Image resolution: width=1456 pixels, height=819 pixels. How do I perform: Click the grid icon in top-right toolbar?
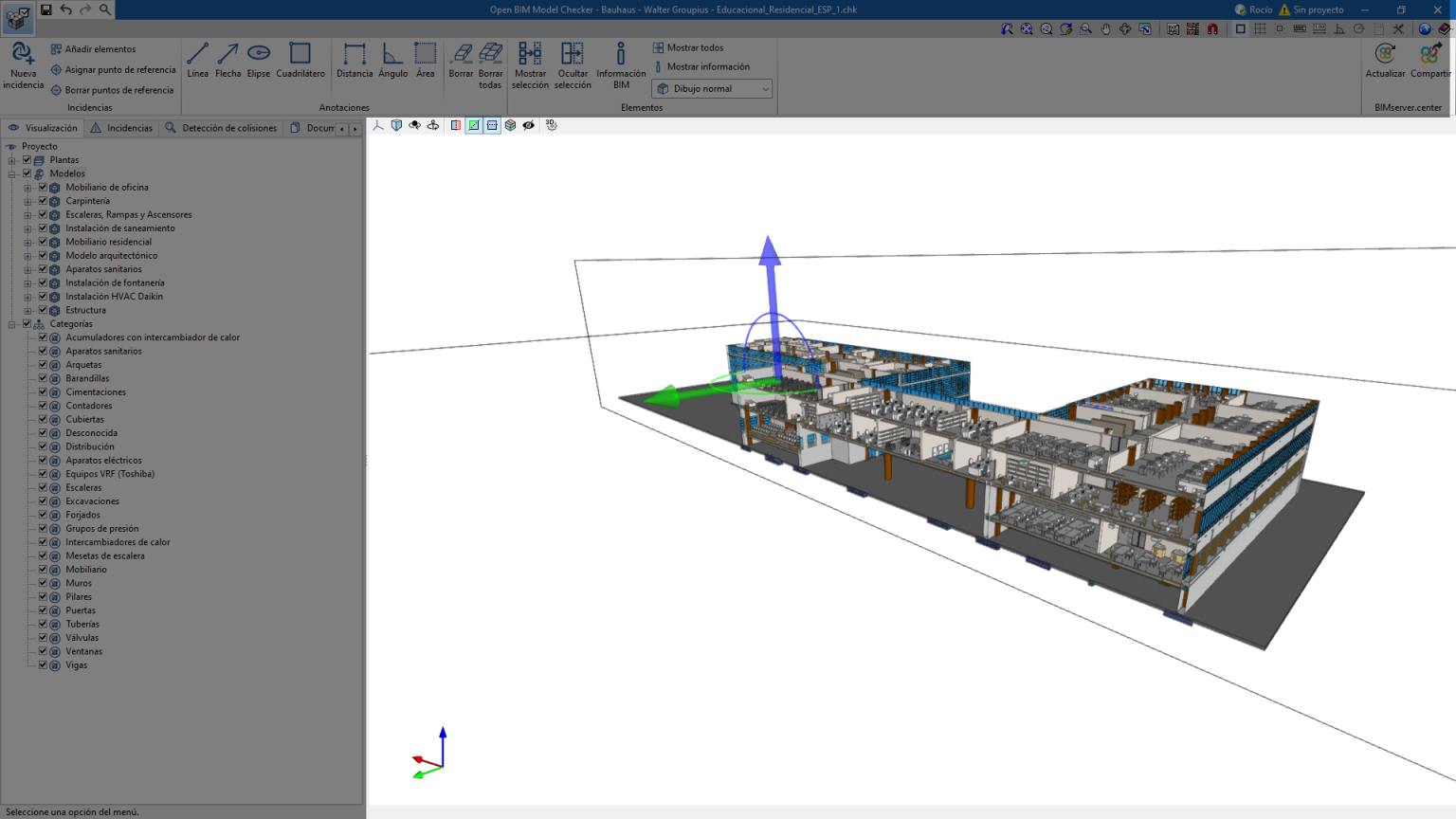(1260, 29)
